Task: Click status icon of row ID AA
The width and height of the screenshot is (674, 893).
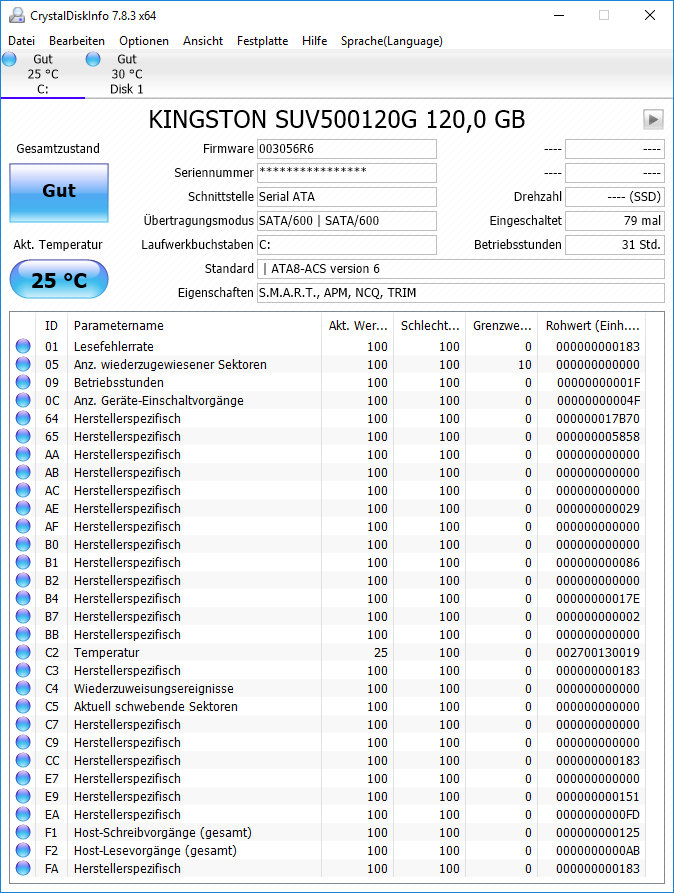Action: (x=23, y=454)
